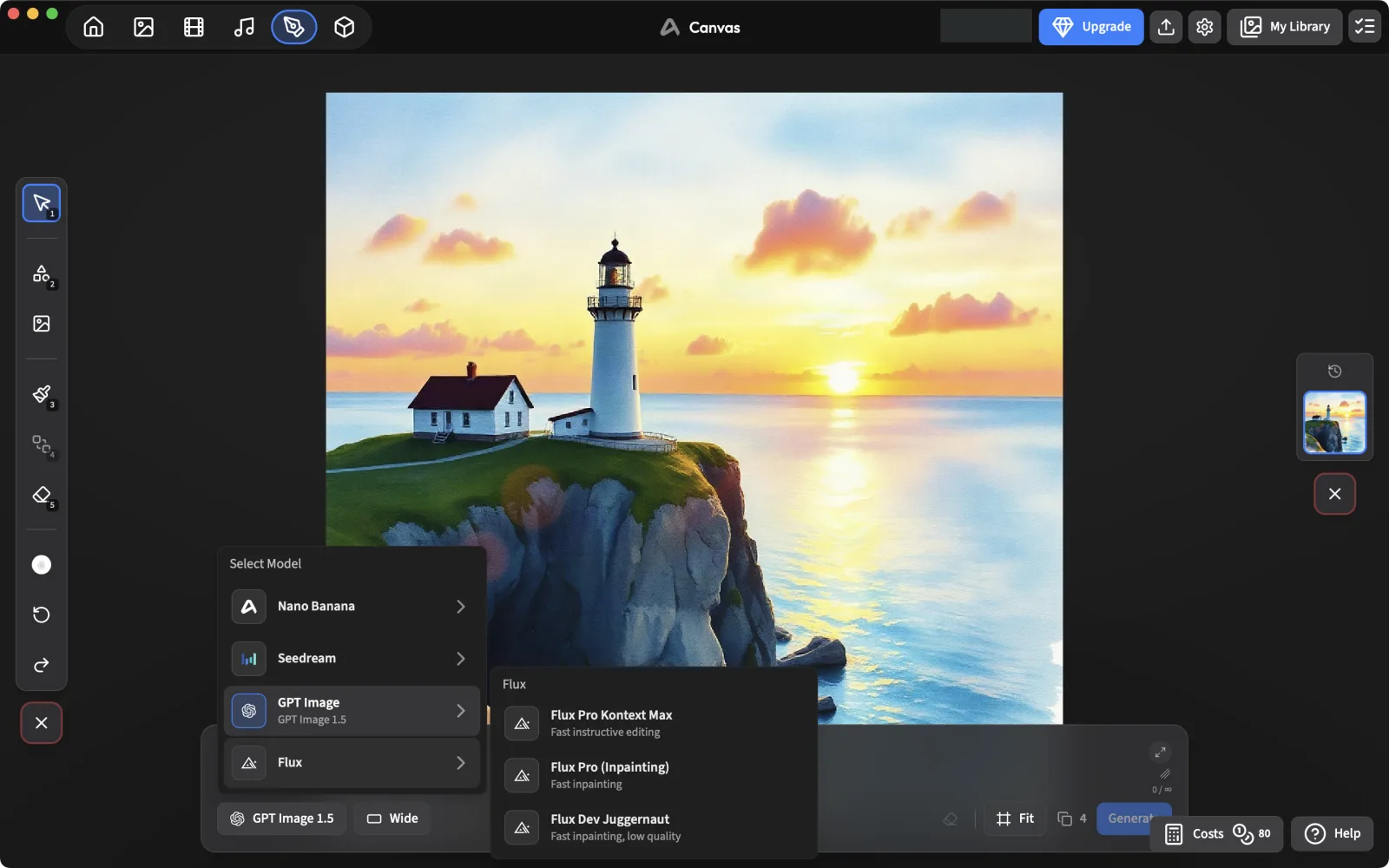Click the undo arrow in sidebar
The width and height of the screenshot is (1389, 868).
coord(42,615)
